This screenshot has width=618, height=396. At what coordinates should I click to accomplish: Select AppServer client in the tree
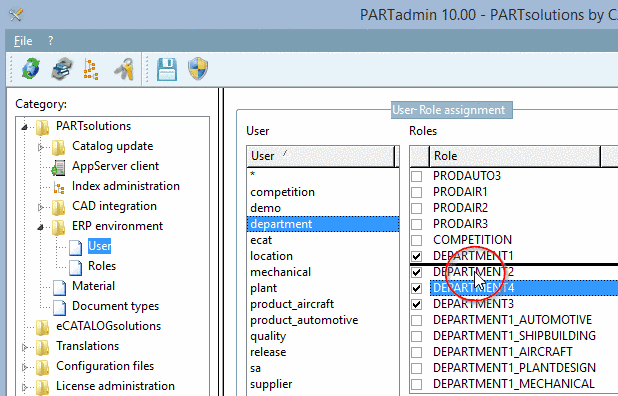pyautogui.click(x=115, y=166)
